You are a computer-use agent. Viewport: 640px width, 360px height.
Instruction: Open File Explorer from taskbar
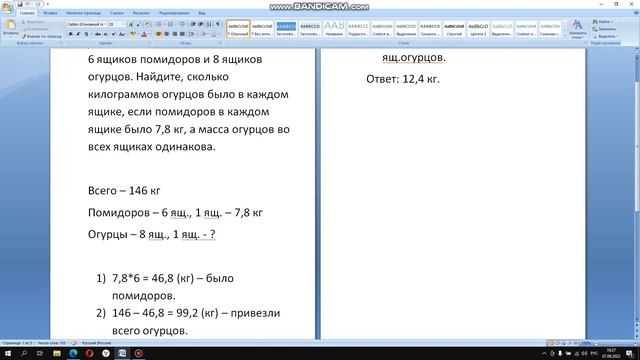(x=57, y=353)
